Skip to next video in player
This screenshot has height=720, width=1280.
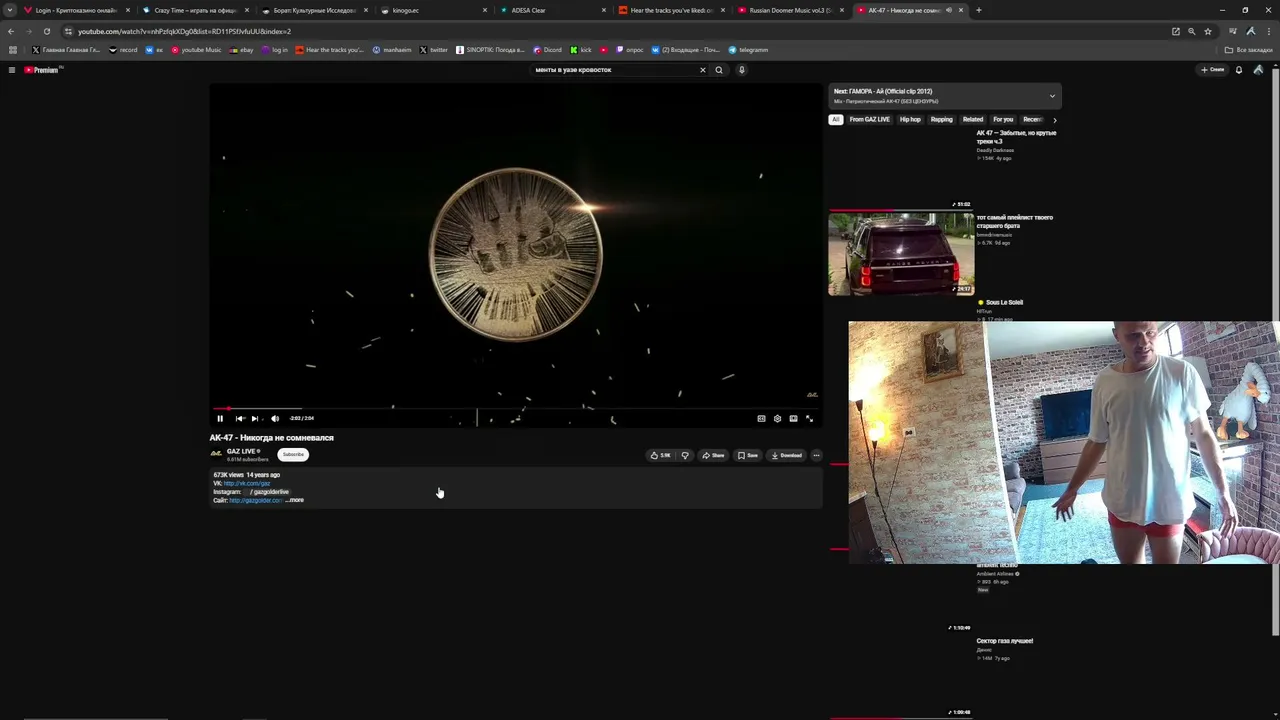[255, 418]
